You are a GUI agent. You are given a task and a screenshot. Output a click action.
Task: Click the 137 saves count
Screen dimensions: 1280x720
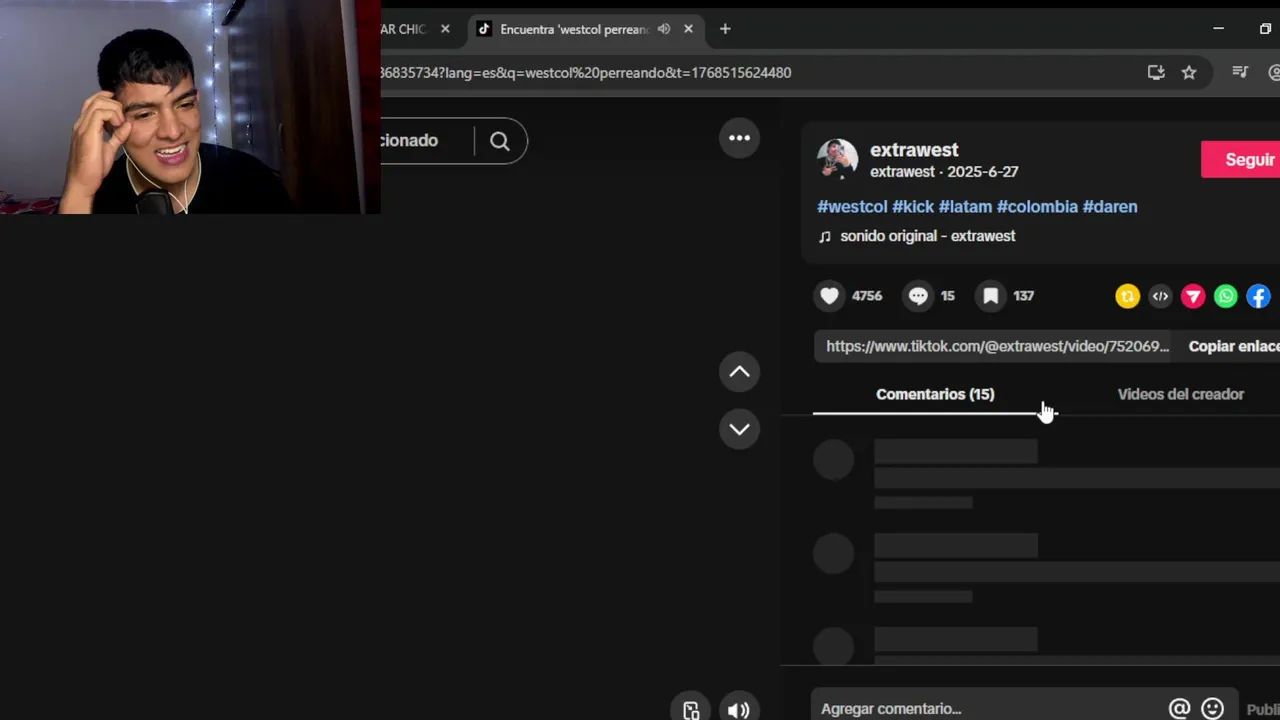pos(1023,296)
